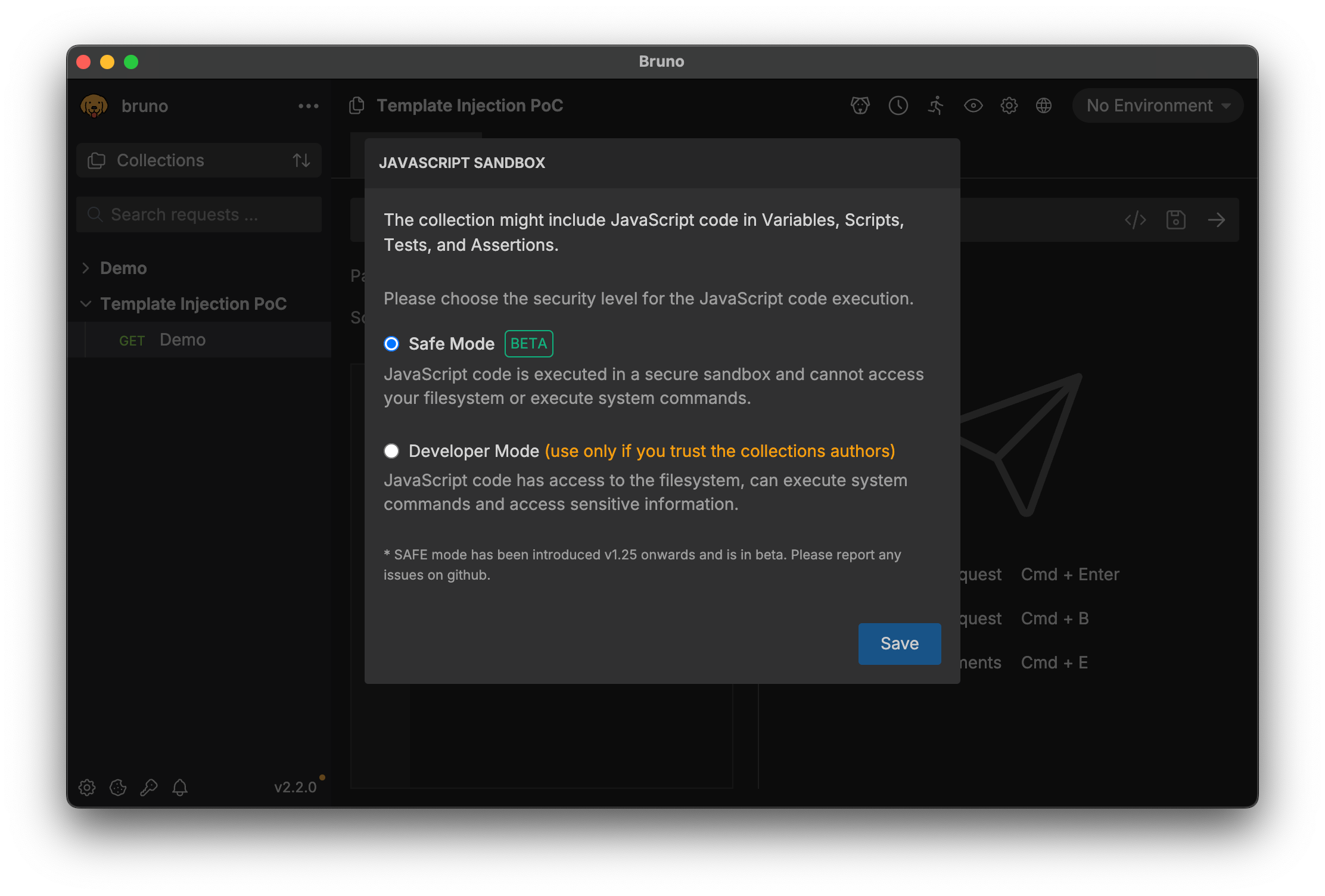The height and width of the screenshot is (896, 1325).
Task: Open preferences using the bottom-left gear icon
Action: (x=87, y=787)
